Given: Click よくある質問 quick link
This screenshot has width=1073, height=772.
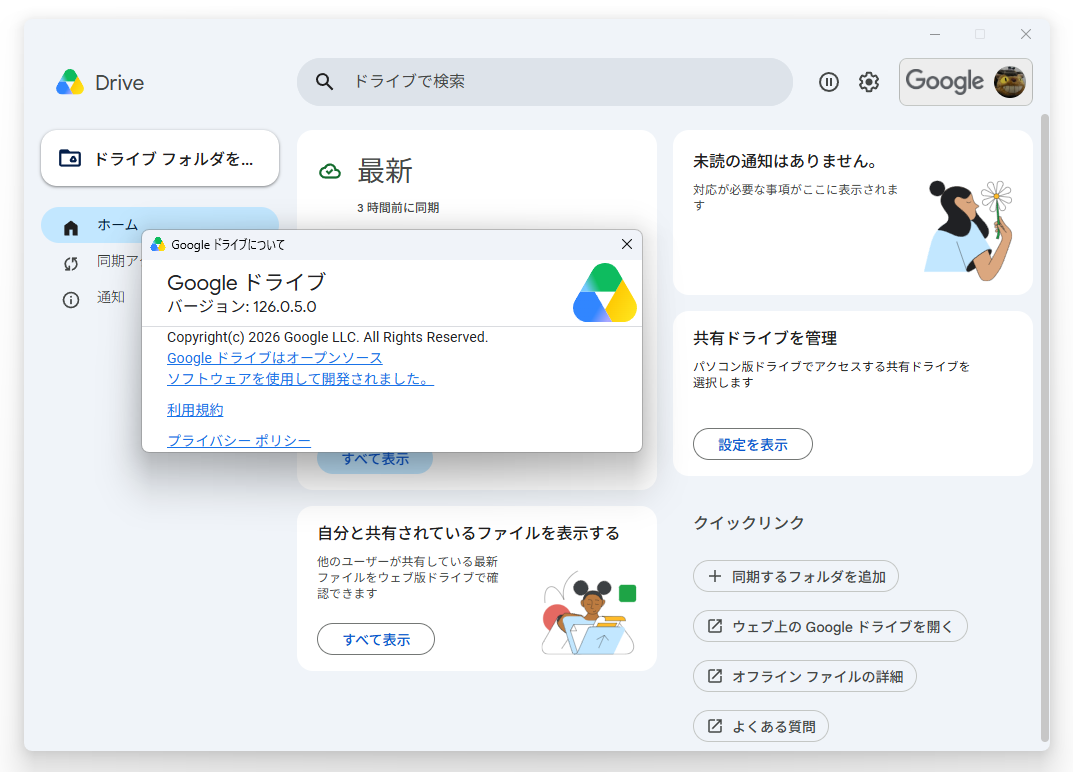Looking at the screenshot, I should [761, 726].
